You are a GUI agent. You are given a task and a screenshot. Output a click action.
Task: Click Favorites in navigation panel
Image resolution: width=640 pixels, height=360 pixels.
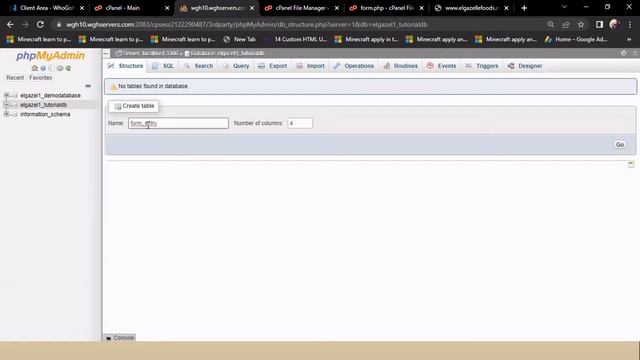click(40, 78)
